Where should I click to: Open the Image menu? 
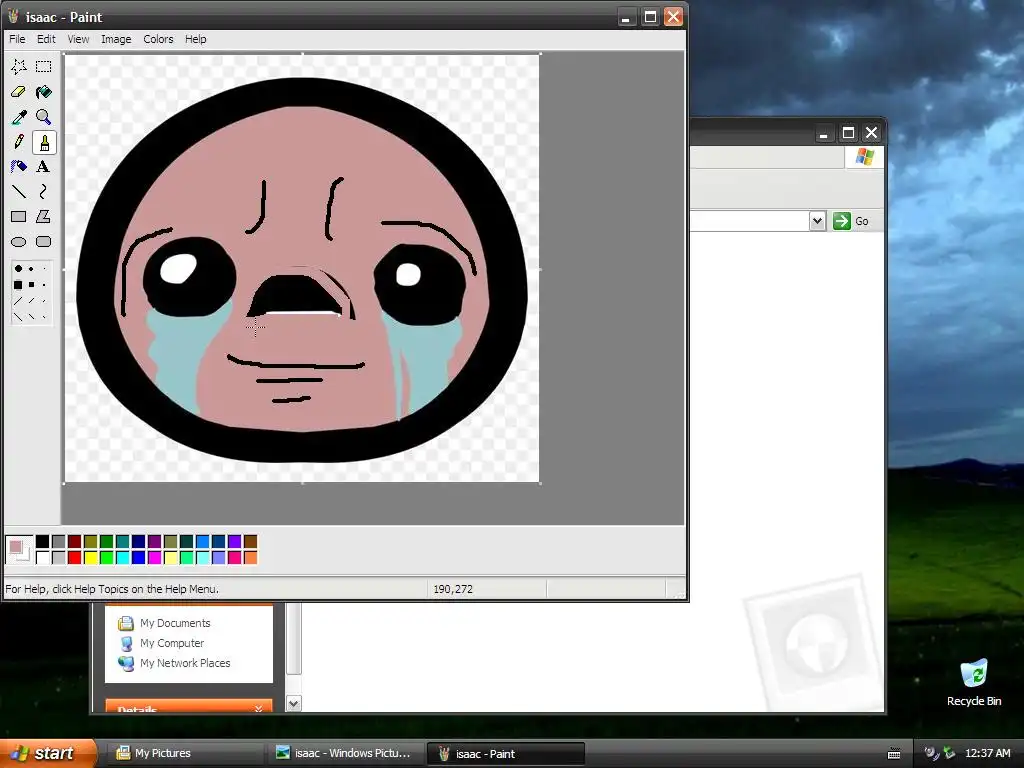[116, 39]
